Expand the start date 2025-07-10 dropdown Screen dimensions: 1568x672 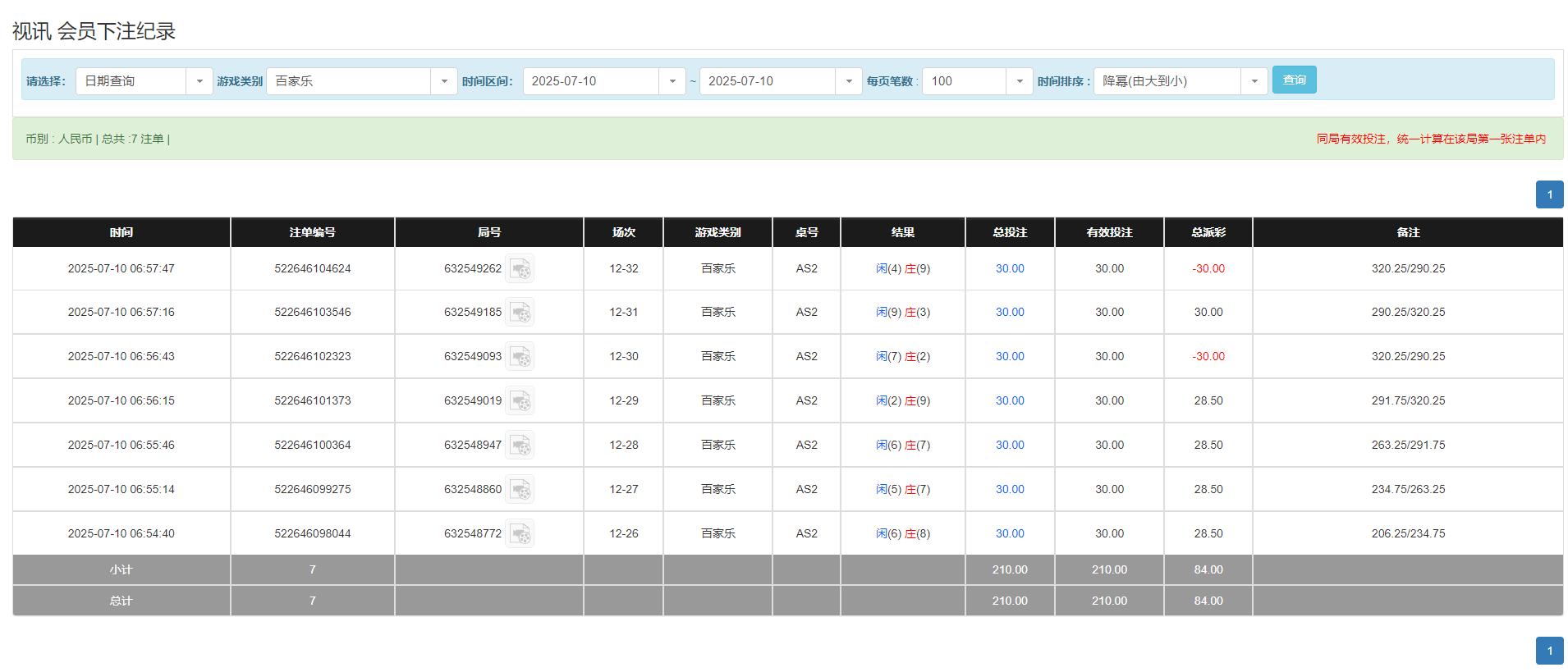[672, 81]
